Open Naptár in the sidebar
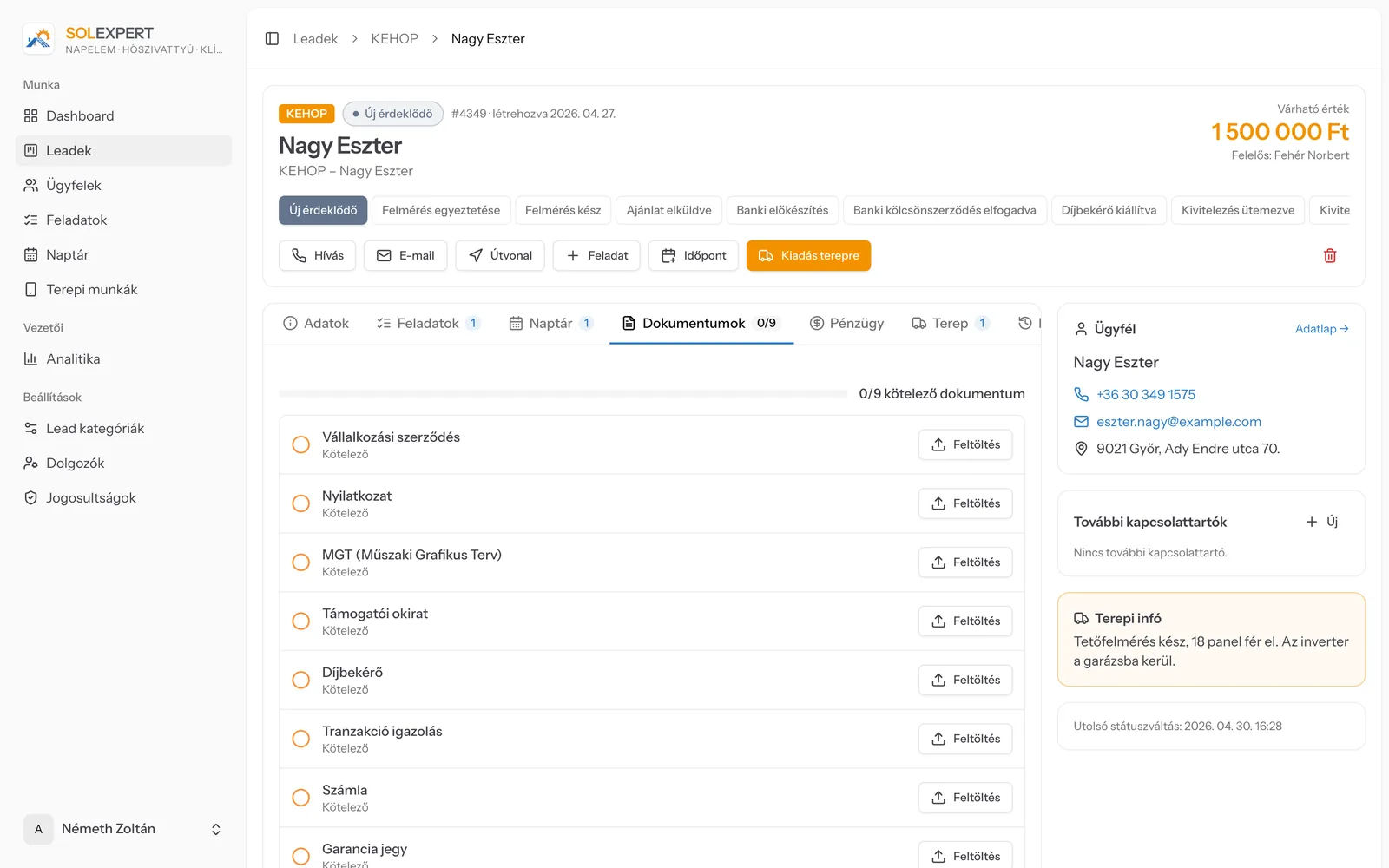This screenshot has height=868, width=1389. pyautogui.click(x=123, y=254)
